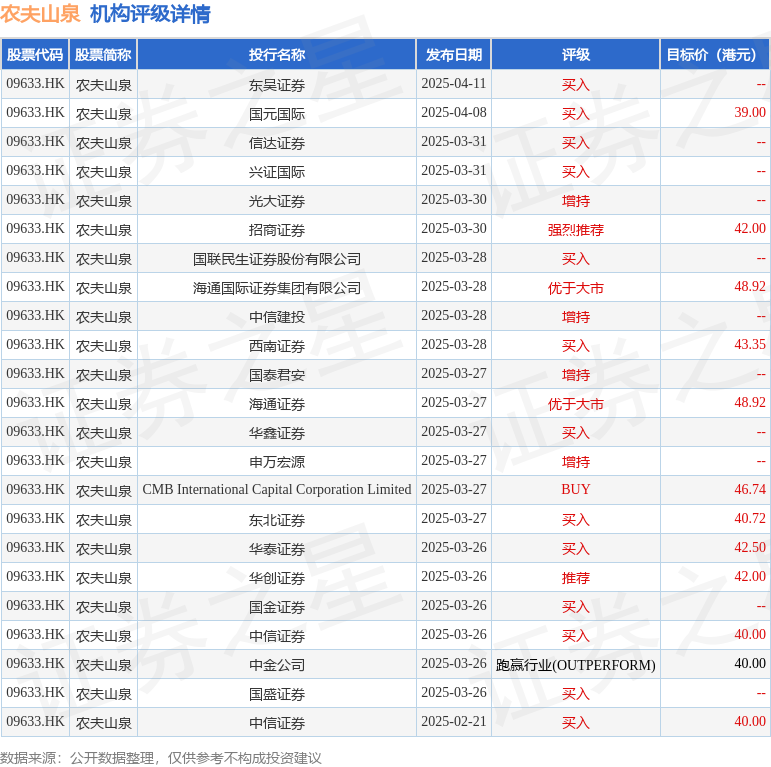
Task: Click the 华创证券 cell
Action: tap(277, 578)
